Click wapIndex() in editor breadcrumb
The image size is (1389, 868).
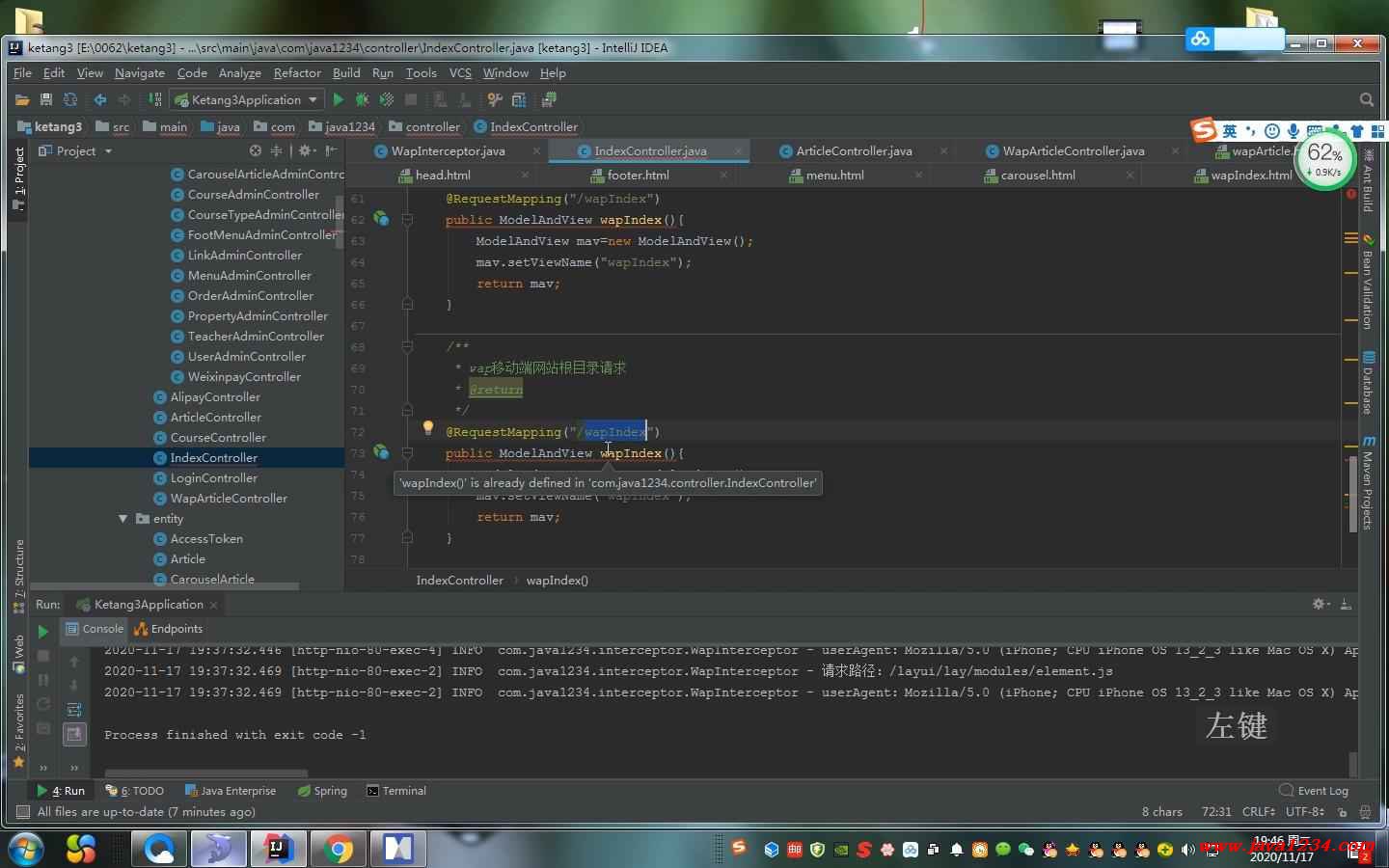coord(557,580)
